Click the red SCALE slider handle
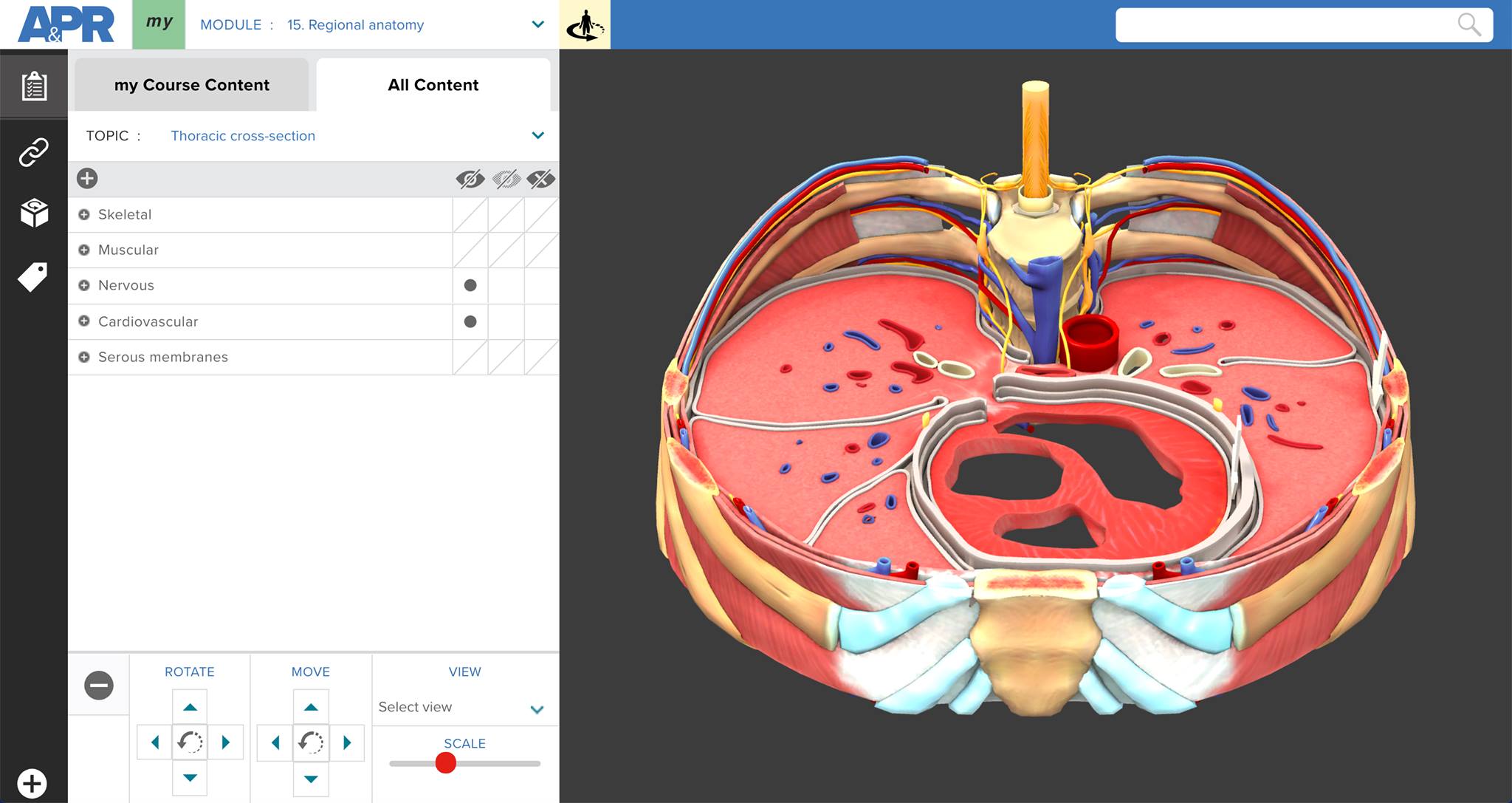This screenshot has width=1512, height=803. pyautogui.click(x=446, y=763)
